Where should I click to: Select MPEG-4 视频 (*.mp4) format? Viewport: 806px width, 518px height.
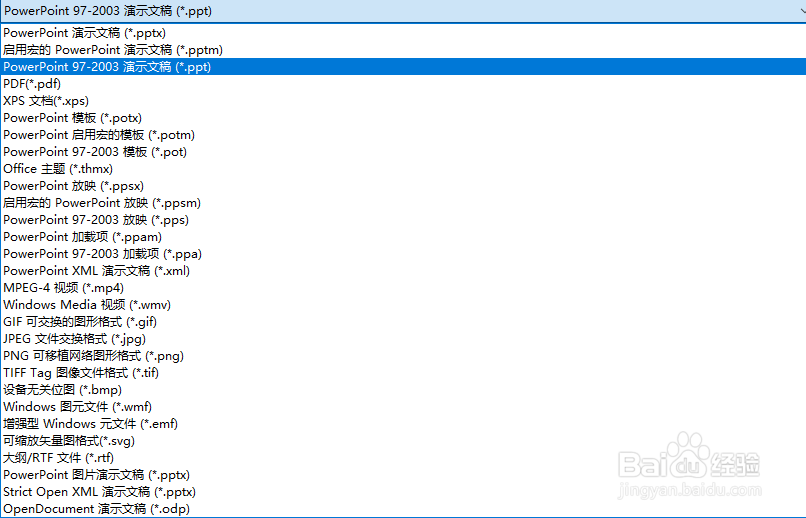tap(403, 287)
